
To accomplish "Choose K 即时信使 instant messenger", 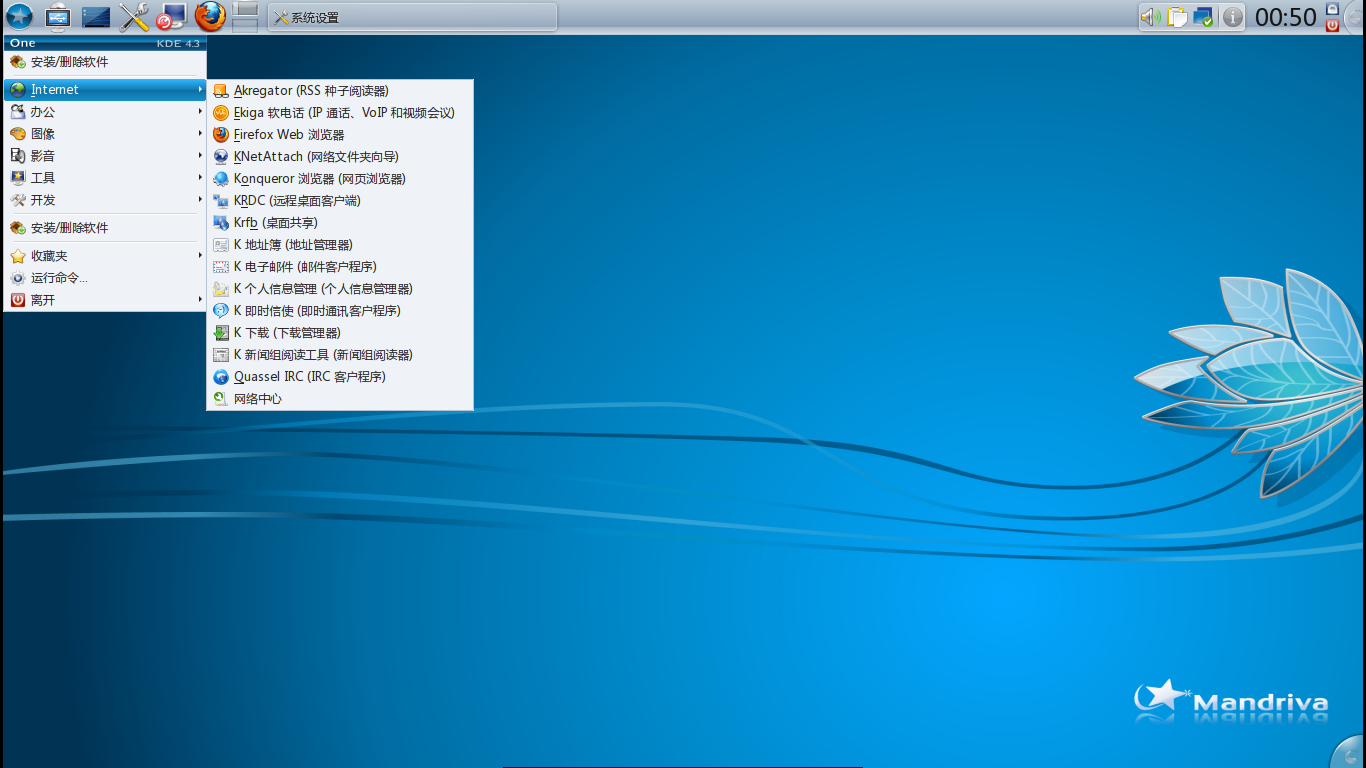I will [x=340, y=311].
